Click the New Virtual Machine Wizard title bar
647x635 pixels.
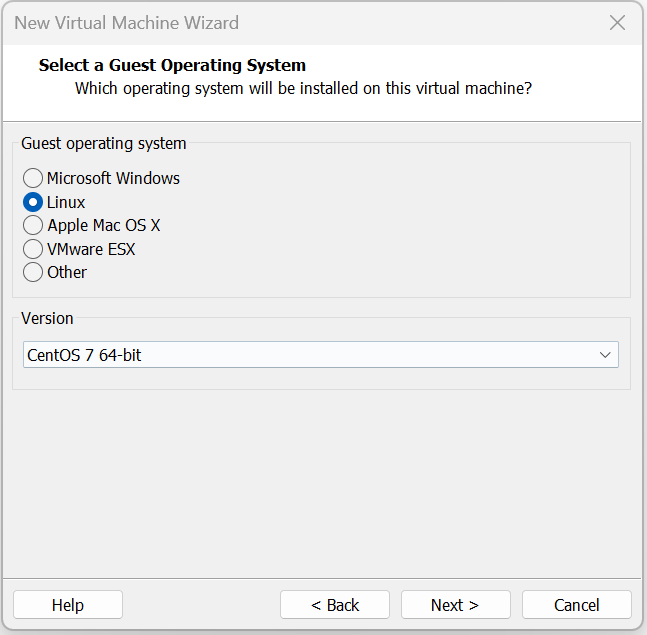tap(300, 22)
